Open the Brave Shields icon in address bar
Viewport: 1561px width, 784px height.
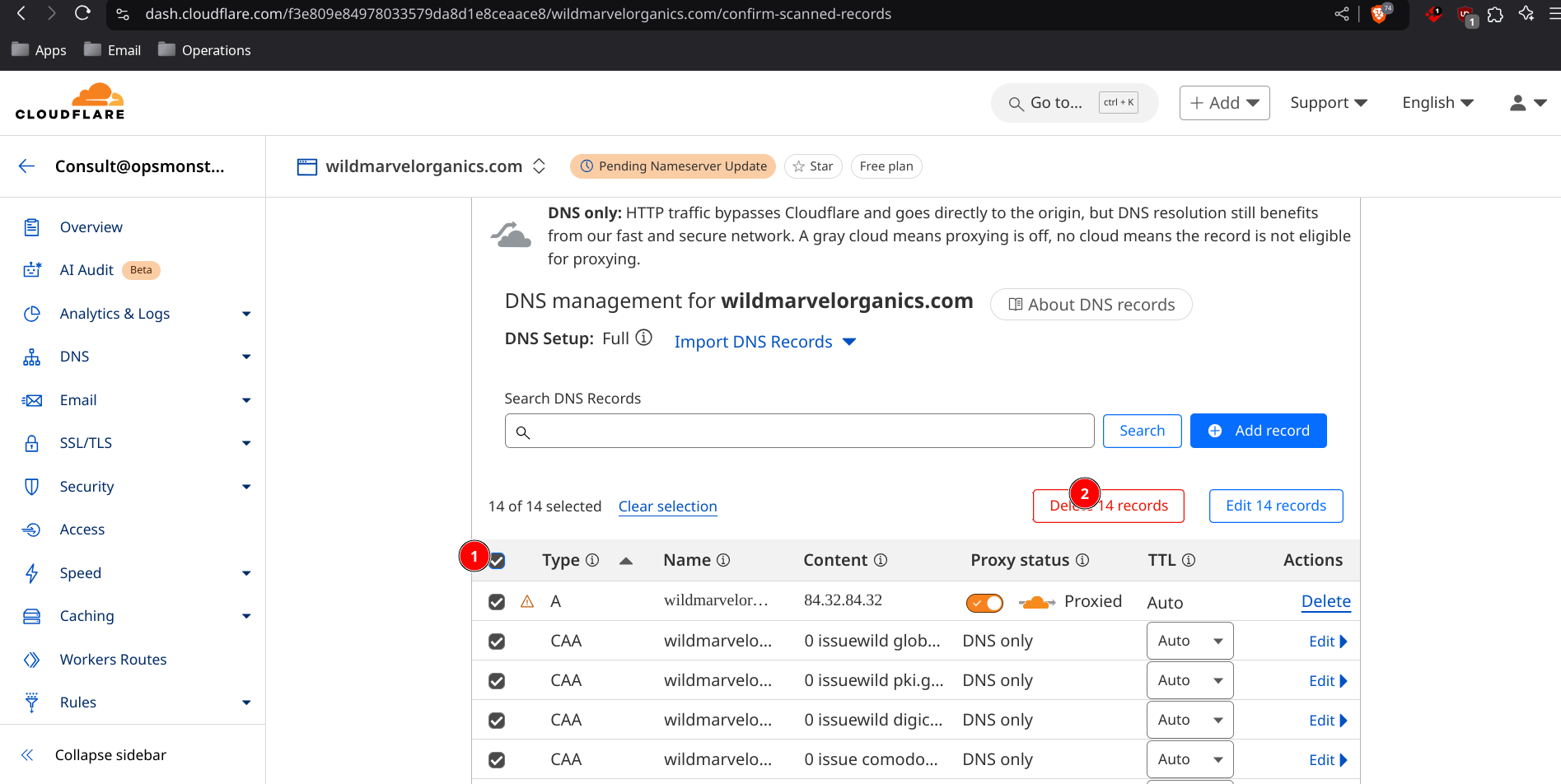[1379, 14]
